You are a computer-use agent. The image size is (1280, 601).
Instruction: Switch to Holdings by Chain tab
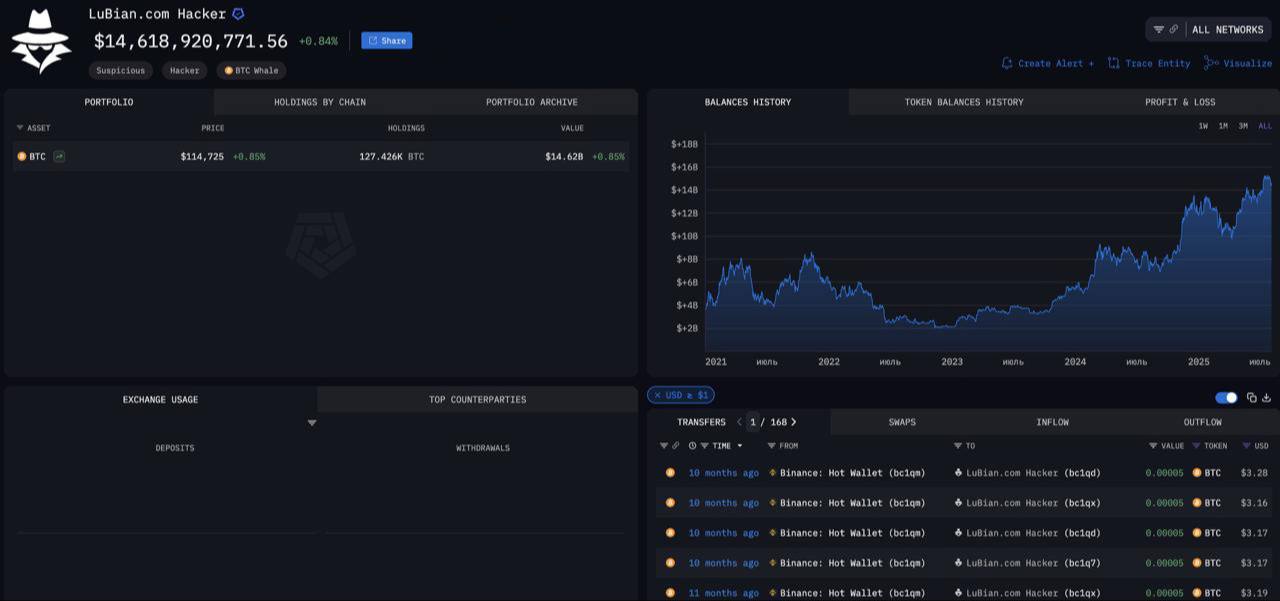320,102
